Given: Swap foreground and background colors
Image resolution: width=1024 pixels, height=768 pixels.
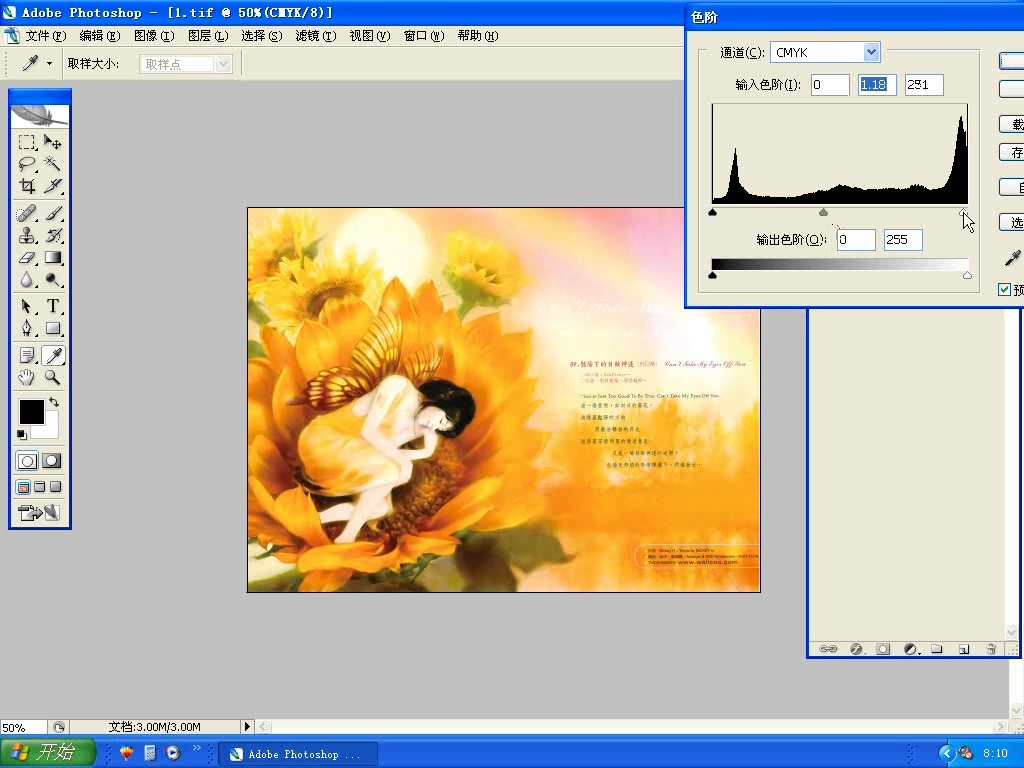Looking at the screenshot, I should tap(53, 402).
